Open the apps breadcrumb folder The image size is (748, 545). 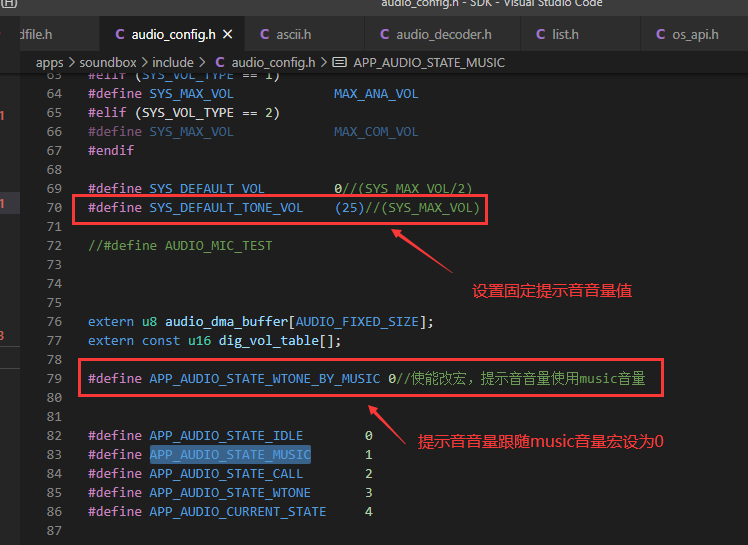50,63
